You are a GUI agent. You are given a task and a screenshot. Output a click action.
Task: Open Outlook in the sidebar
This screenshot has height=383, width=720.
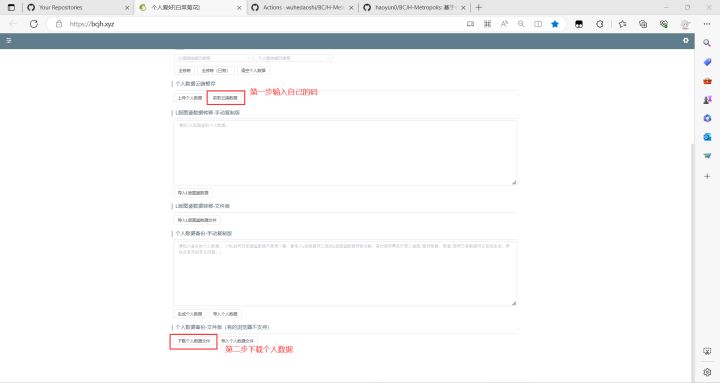[707, 137]
